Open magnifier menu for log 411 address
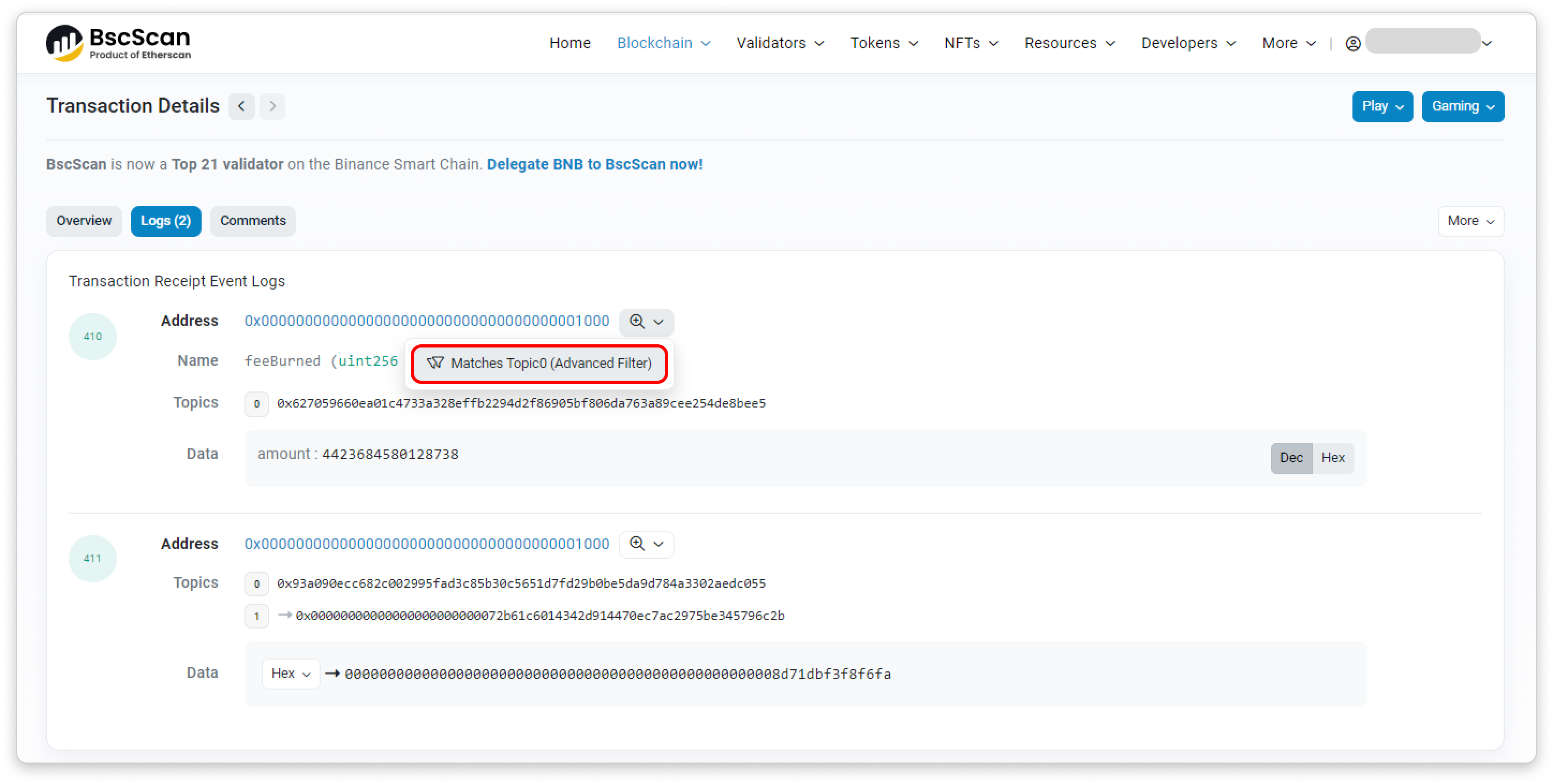The image size is (1553, 784). point(646,544)
